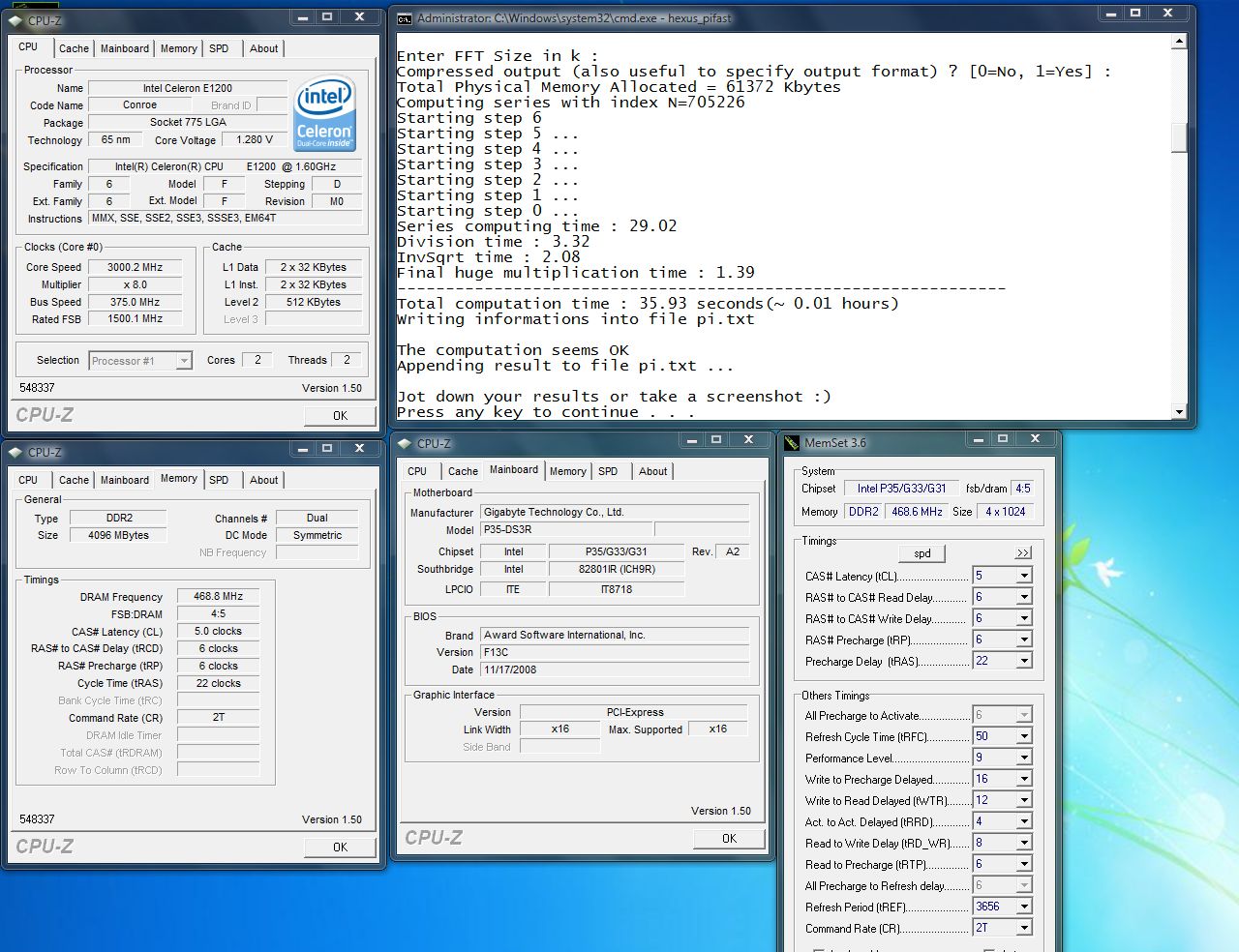Open Read to Write Delay dropdown
This screenshot has width=1239, height=952.
(x=1023, y=843)
